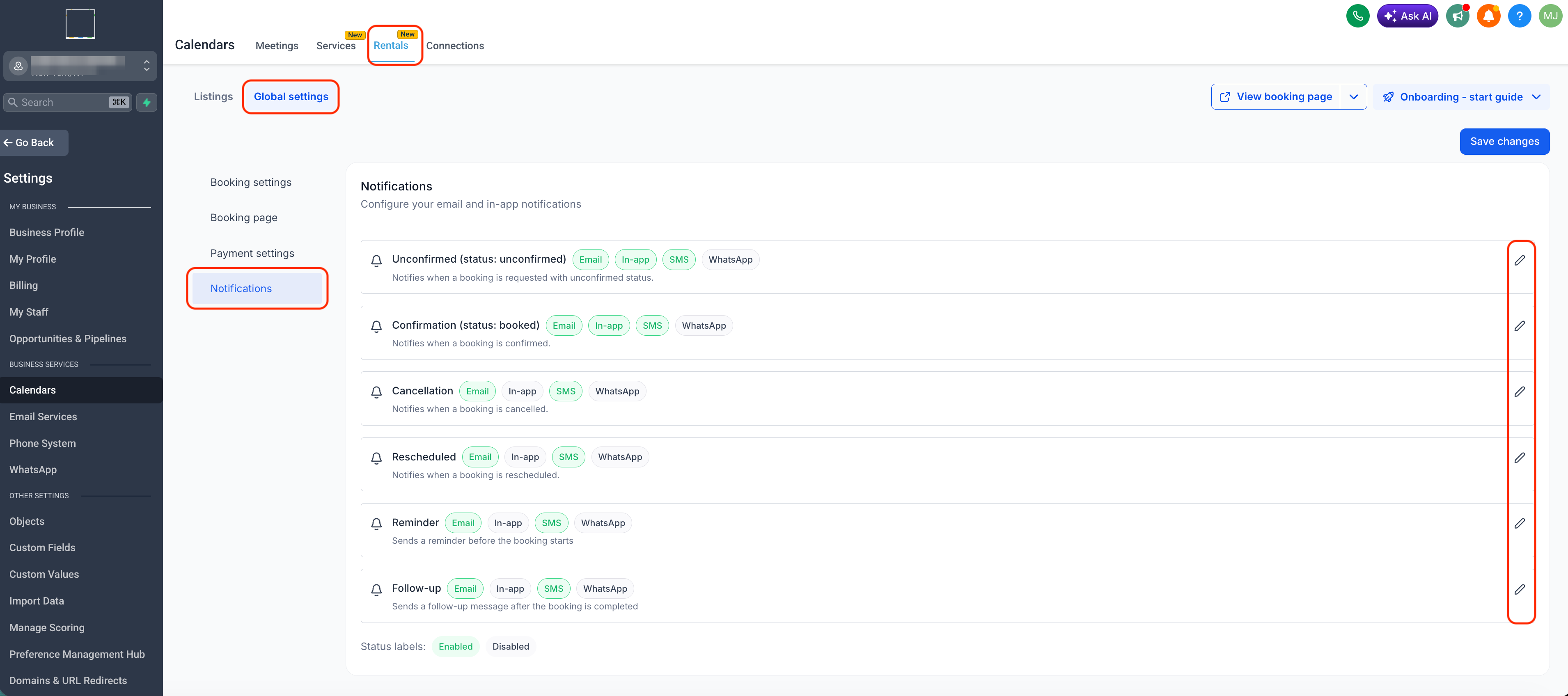The height and width of the screenshot is (696, 1568).
Task: Open Phone System settings
Action: click(42, 444)
